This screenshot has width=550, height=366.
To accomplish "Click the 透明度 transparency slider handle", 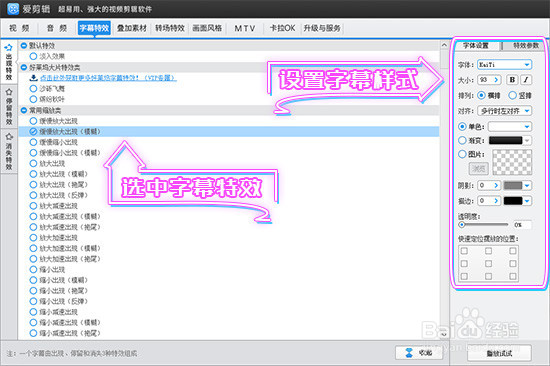I will point(462,225).
